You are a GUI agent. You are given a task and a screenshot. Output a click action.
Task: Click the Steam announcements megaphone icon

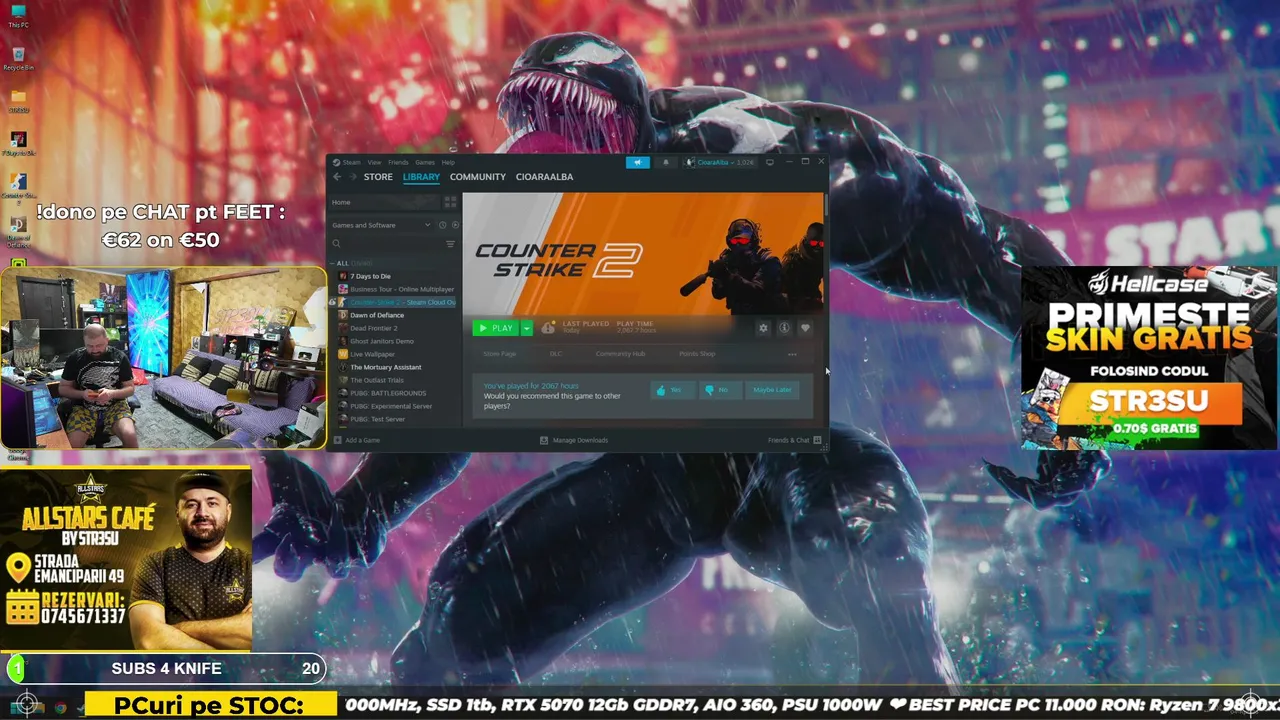point(637,162)
